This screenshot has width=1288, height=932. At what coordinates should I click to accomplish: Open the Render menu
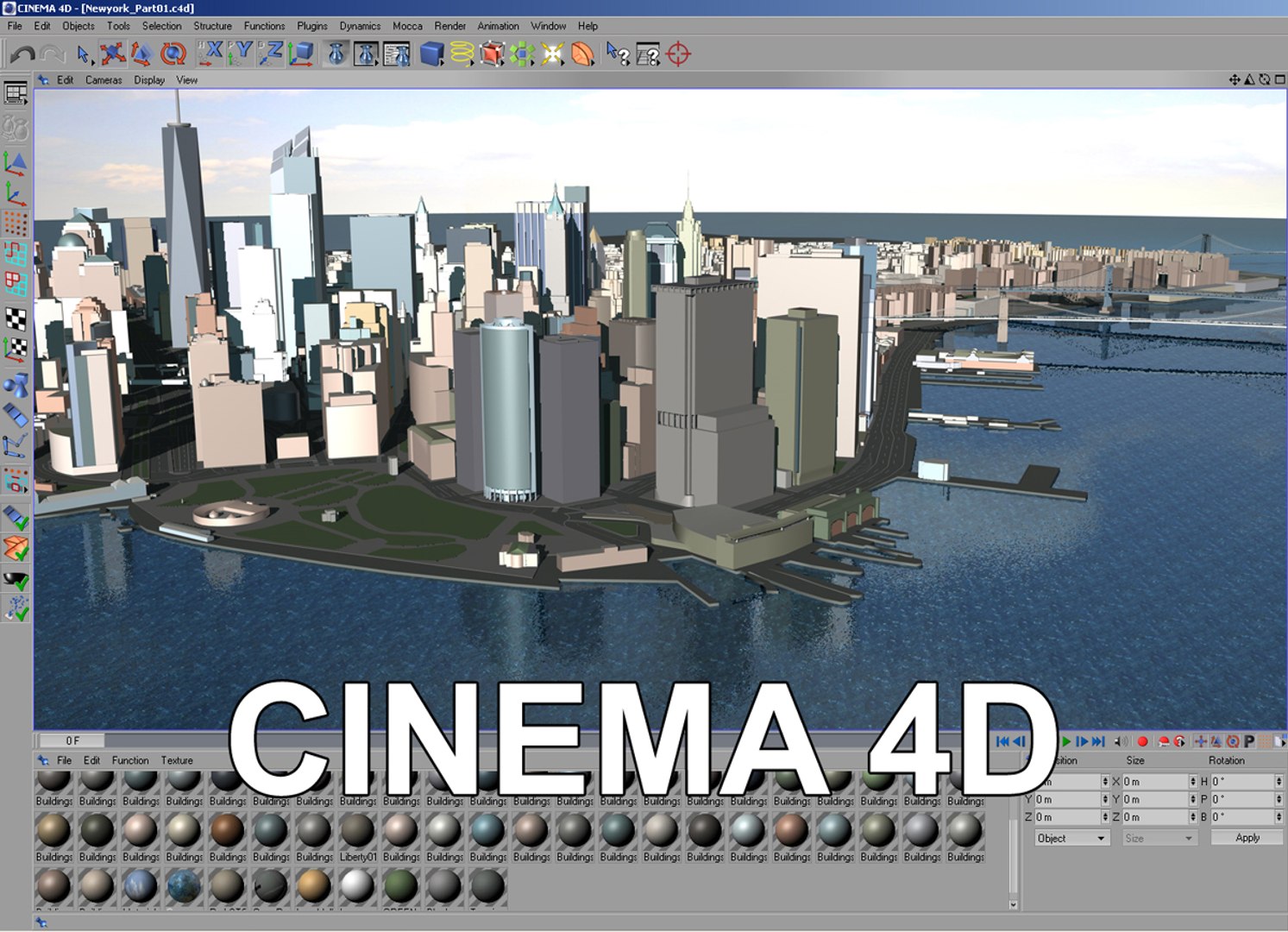coord(449,26)
